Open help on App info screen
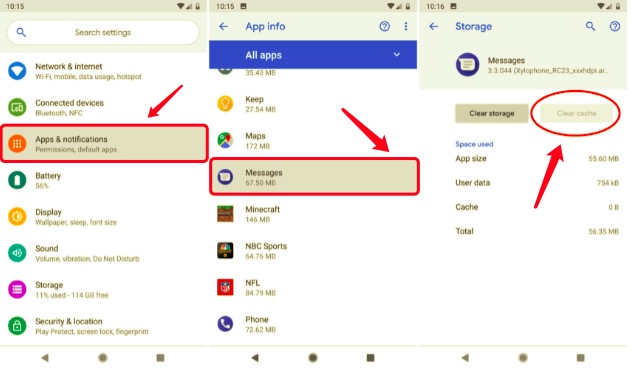This screenshot has height=372, width=632. tap(385, 27)
